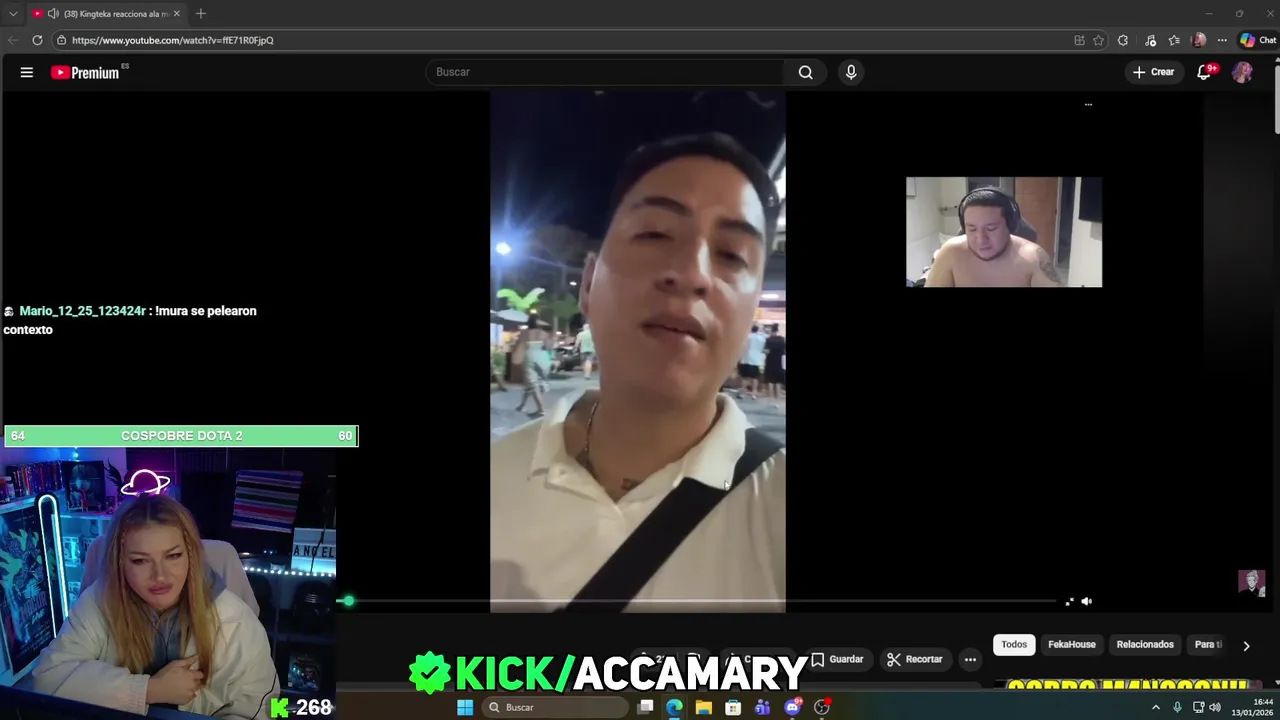Click the search magnifier button
Screen dimensions: 1280x720
[x=805, y=72]
